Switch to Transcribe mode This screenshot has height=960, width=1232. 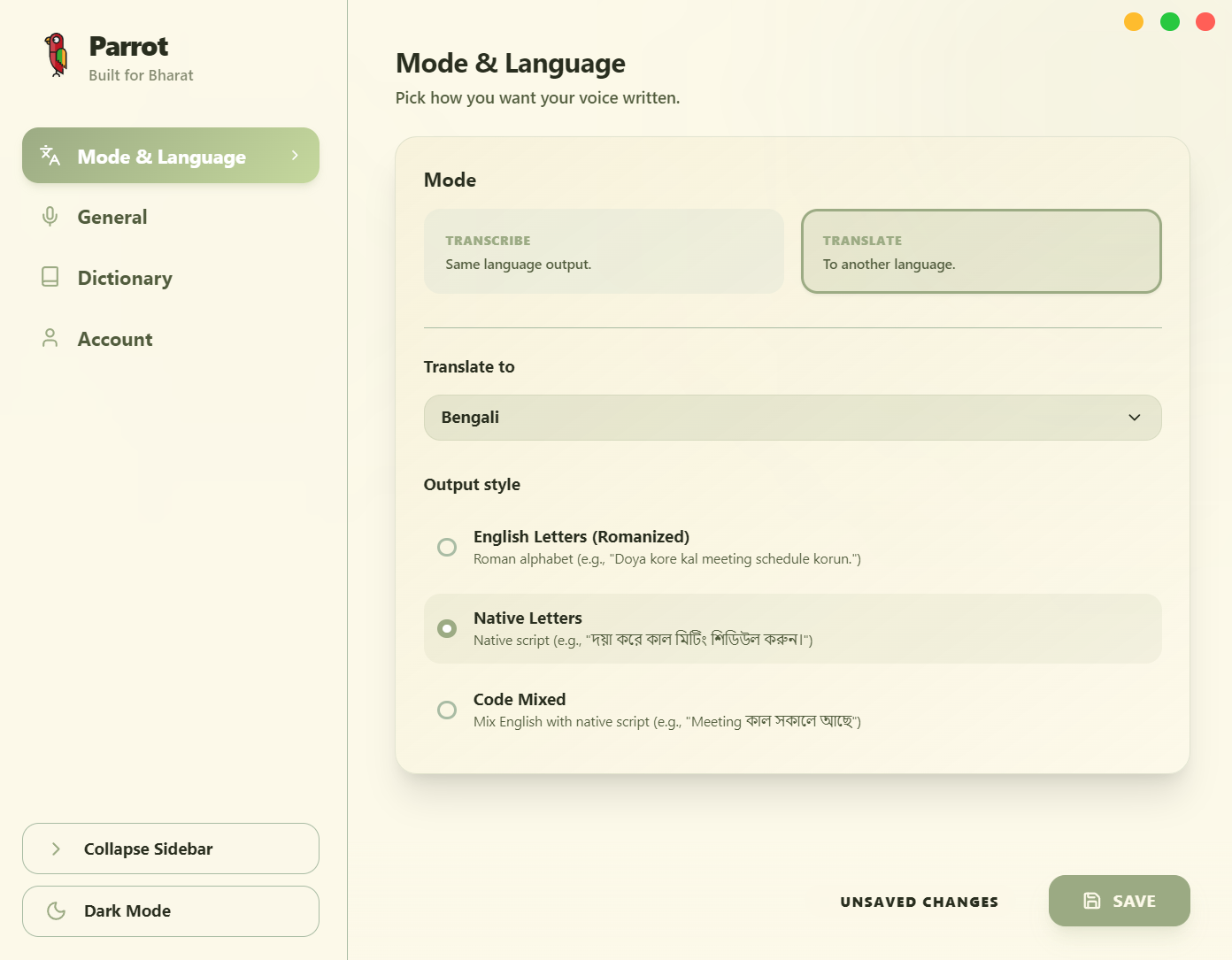(x=604, y=250)
